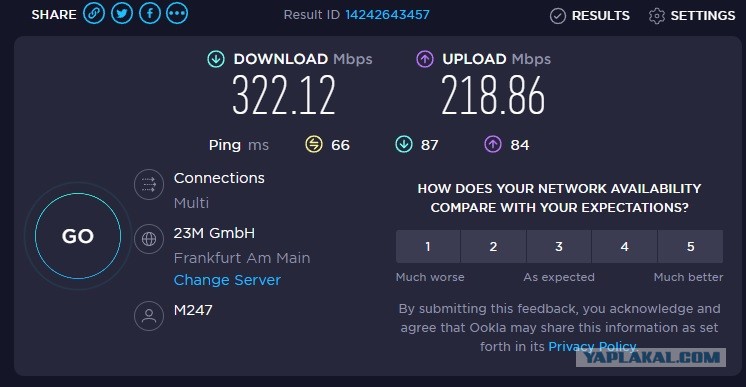The height and width of the screenshot is (387, 746).
Task: Rate network availability as 3
Action: coord(559,247)
